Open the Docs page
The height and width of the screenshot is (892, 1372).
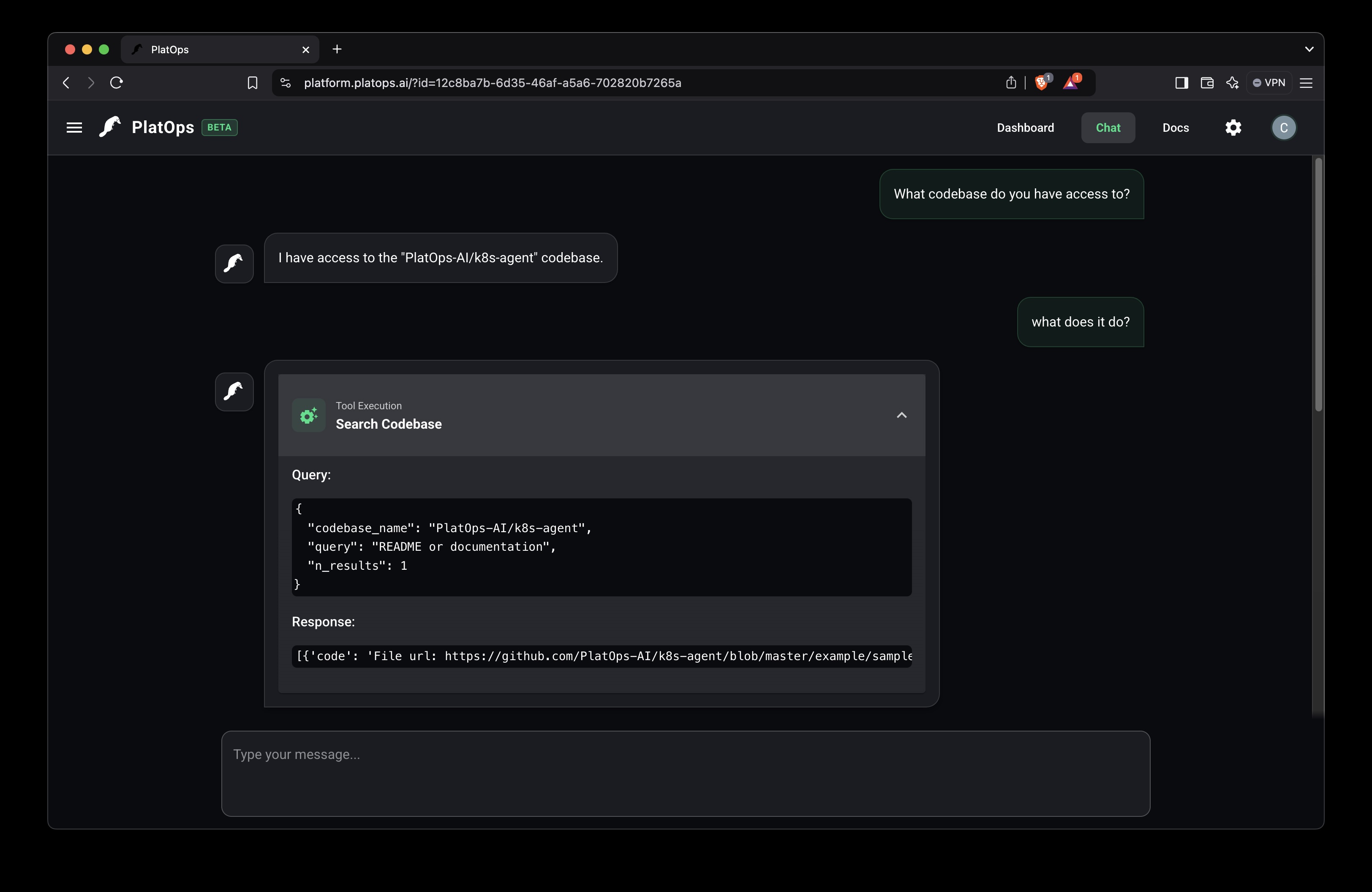(x=1176, y=128)
